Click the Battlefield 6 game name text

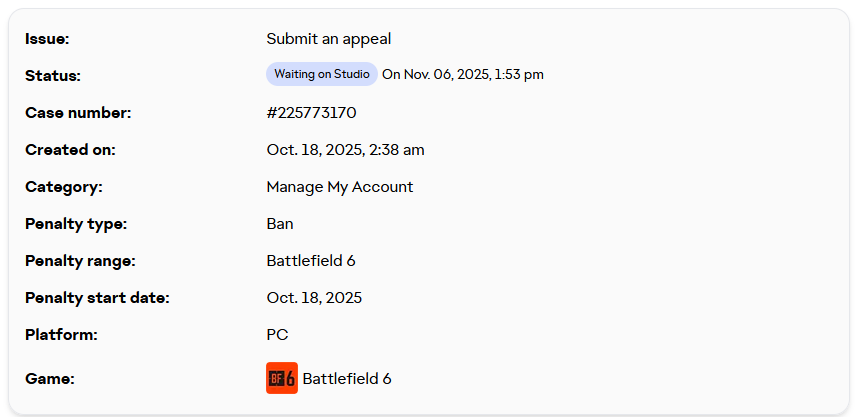click(347, 379)
